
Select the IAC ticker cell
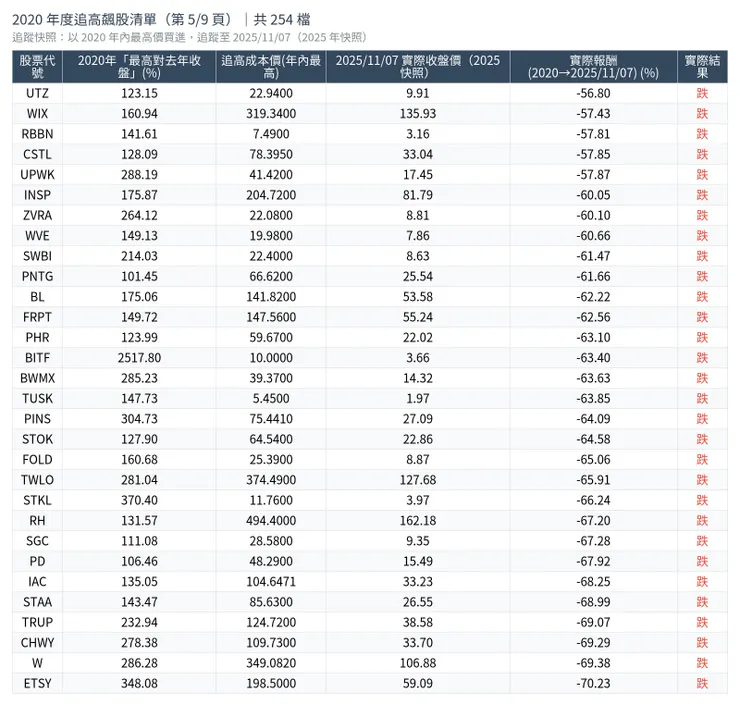(x=37, y=581)
